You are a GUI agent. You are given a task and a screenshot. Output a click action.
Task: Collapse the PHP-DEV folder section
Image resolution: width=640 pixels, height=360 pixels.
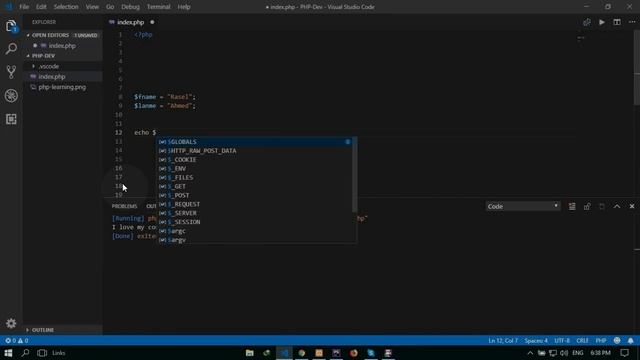point(62,56)
